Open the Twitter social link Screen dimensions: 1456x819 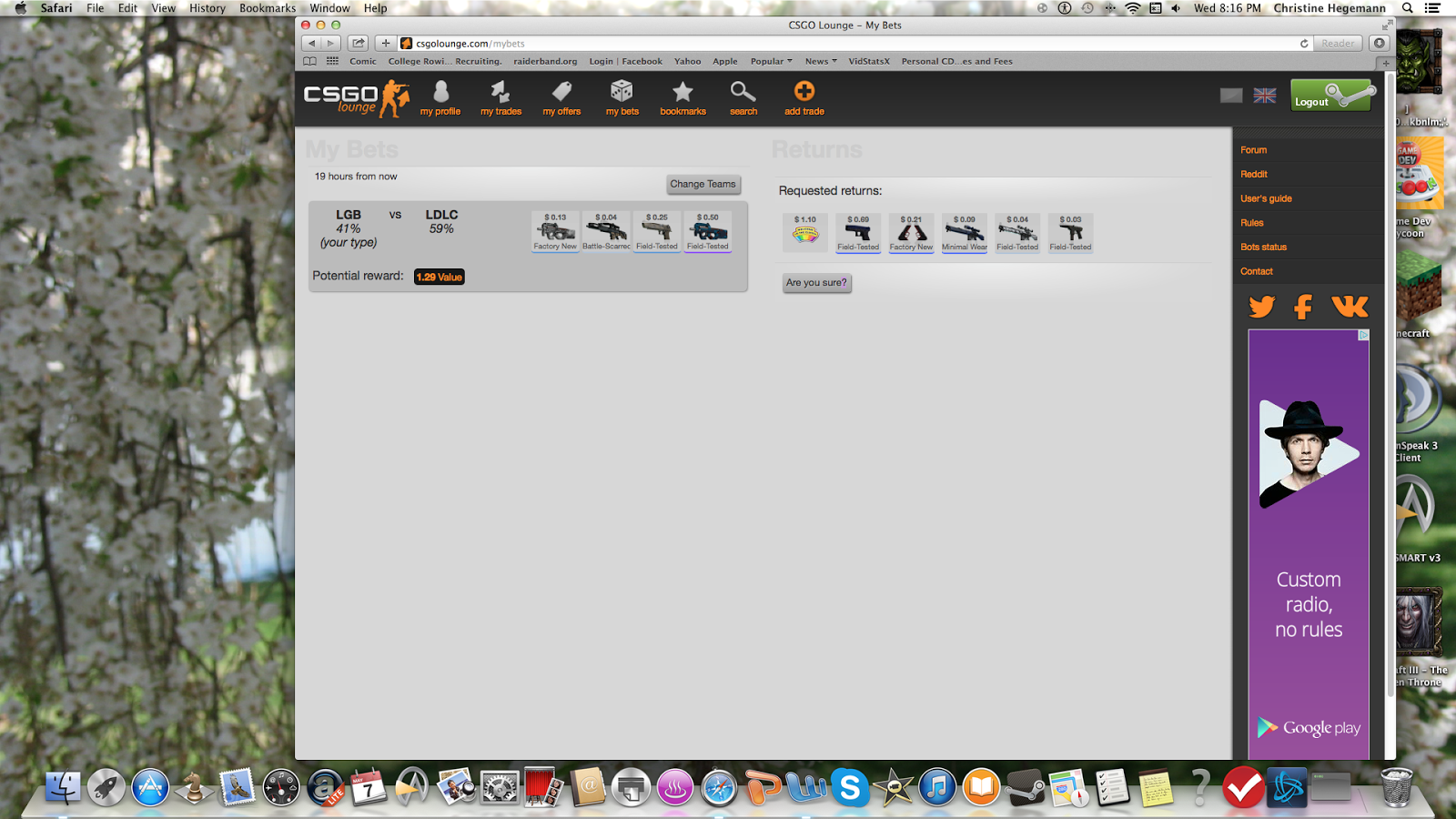click(1261, 307)
